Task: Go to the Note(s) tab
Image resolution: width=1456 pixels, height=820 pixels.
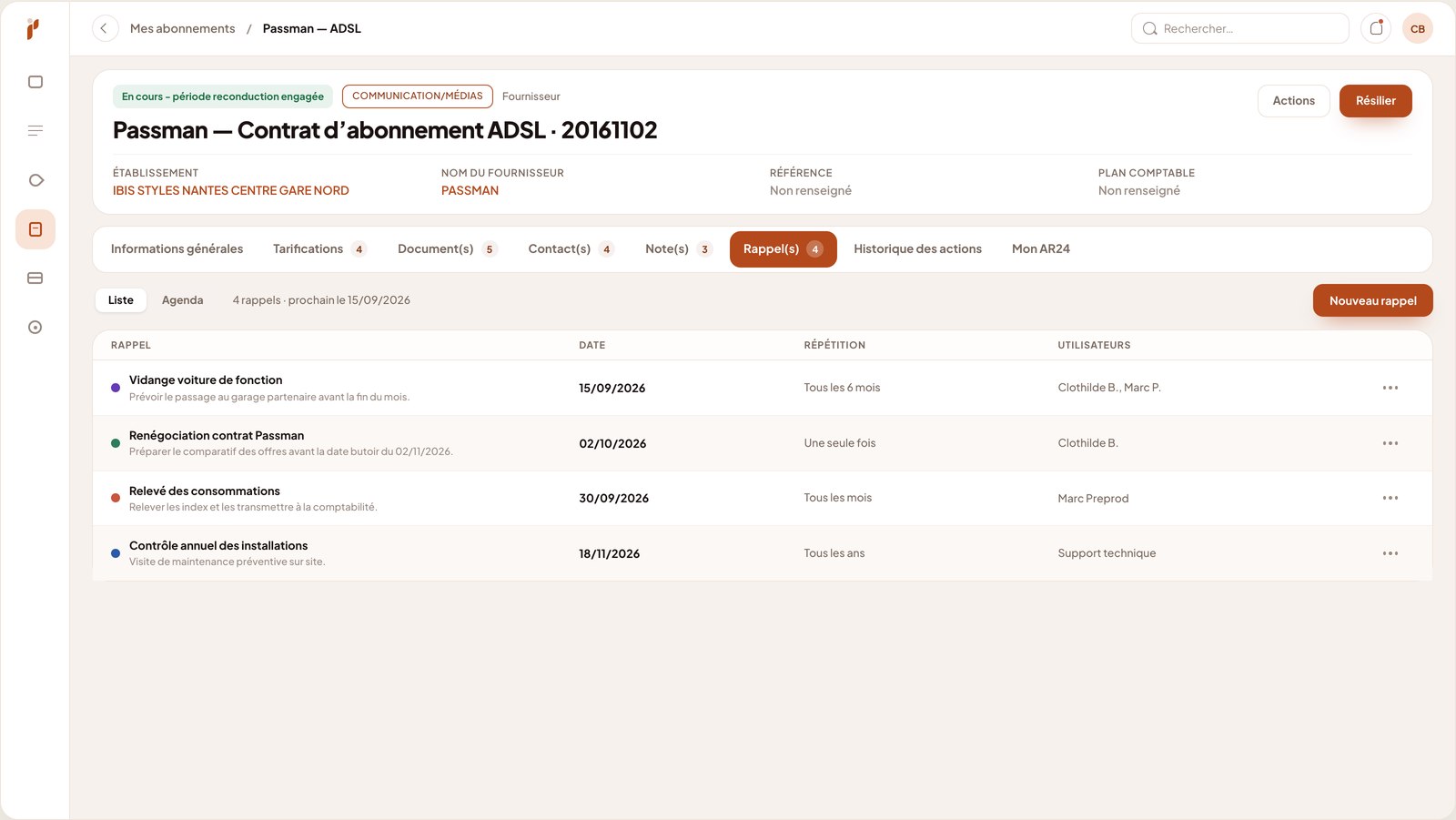Action: coord(678,249)
